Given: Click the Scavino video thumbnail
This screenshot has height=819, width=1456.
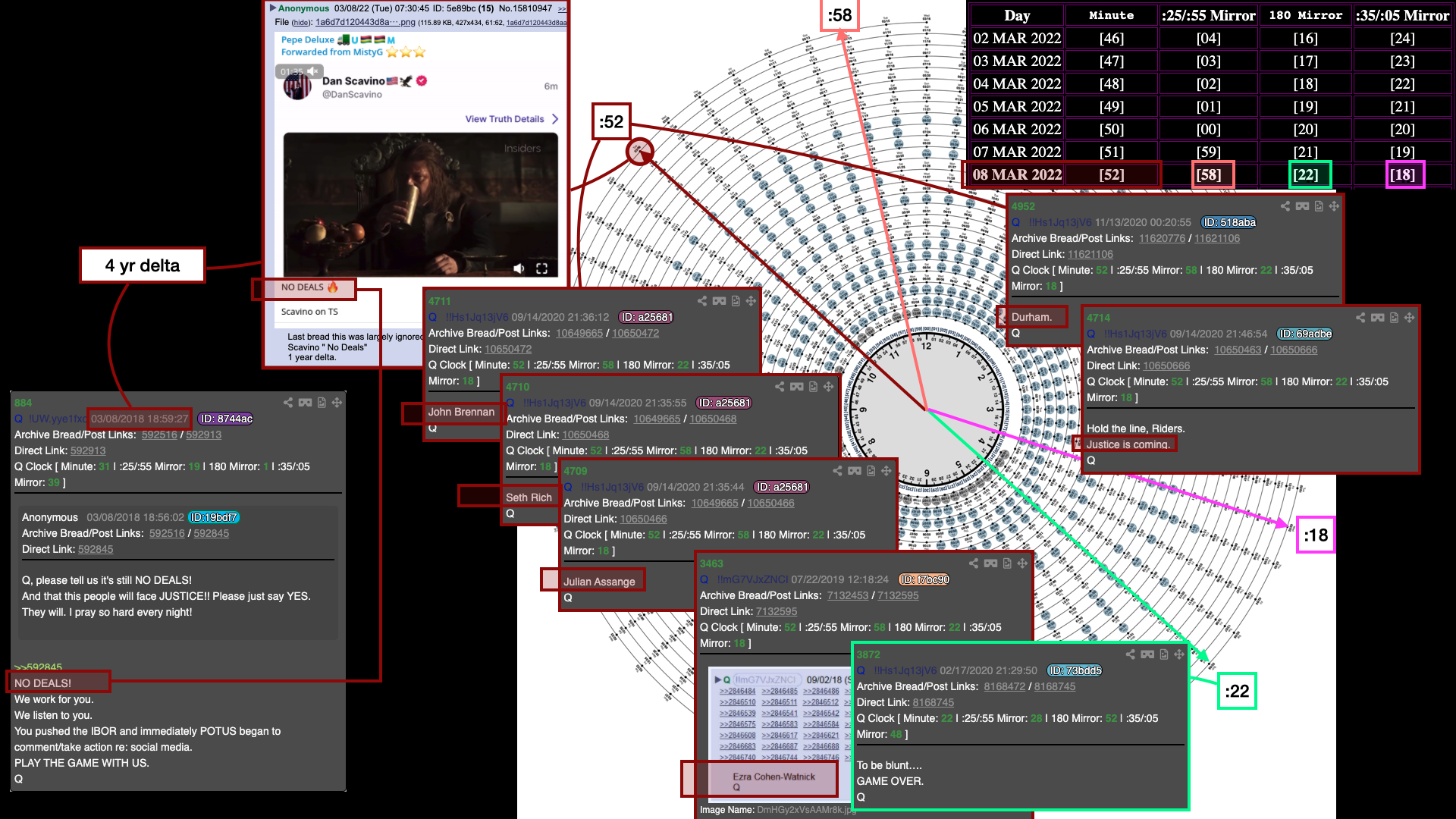Looking at the screenshot, I should [x=420, y=205].
